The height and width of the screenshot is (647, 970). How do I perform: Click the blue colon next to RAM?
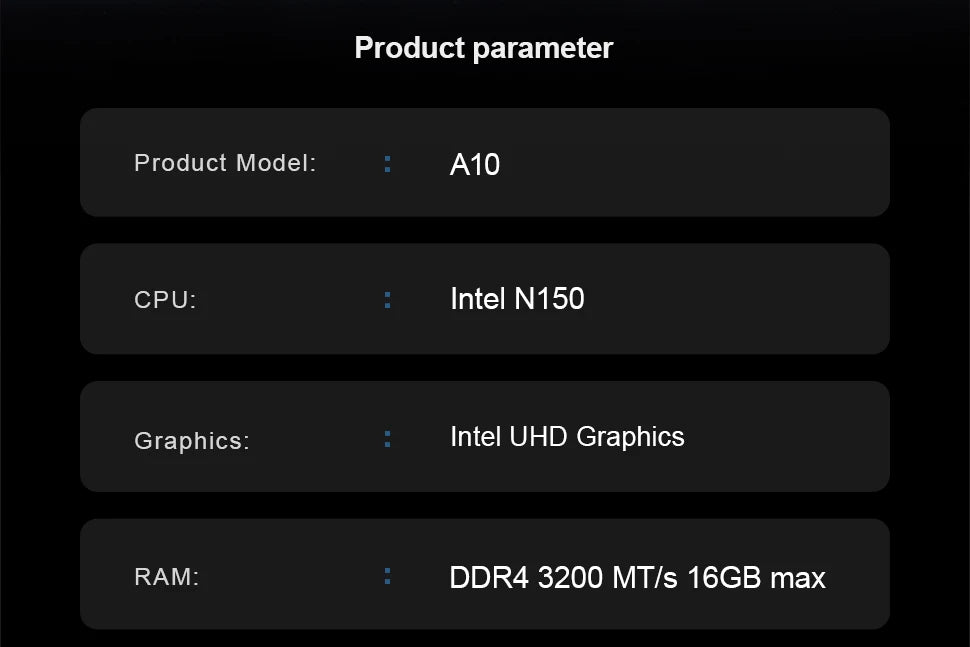(388, 576)
